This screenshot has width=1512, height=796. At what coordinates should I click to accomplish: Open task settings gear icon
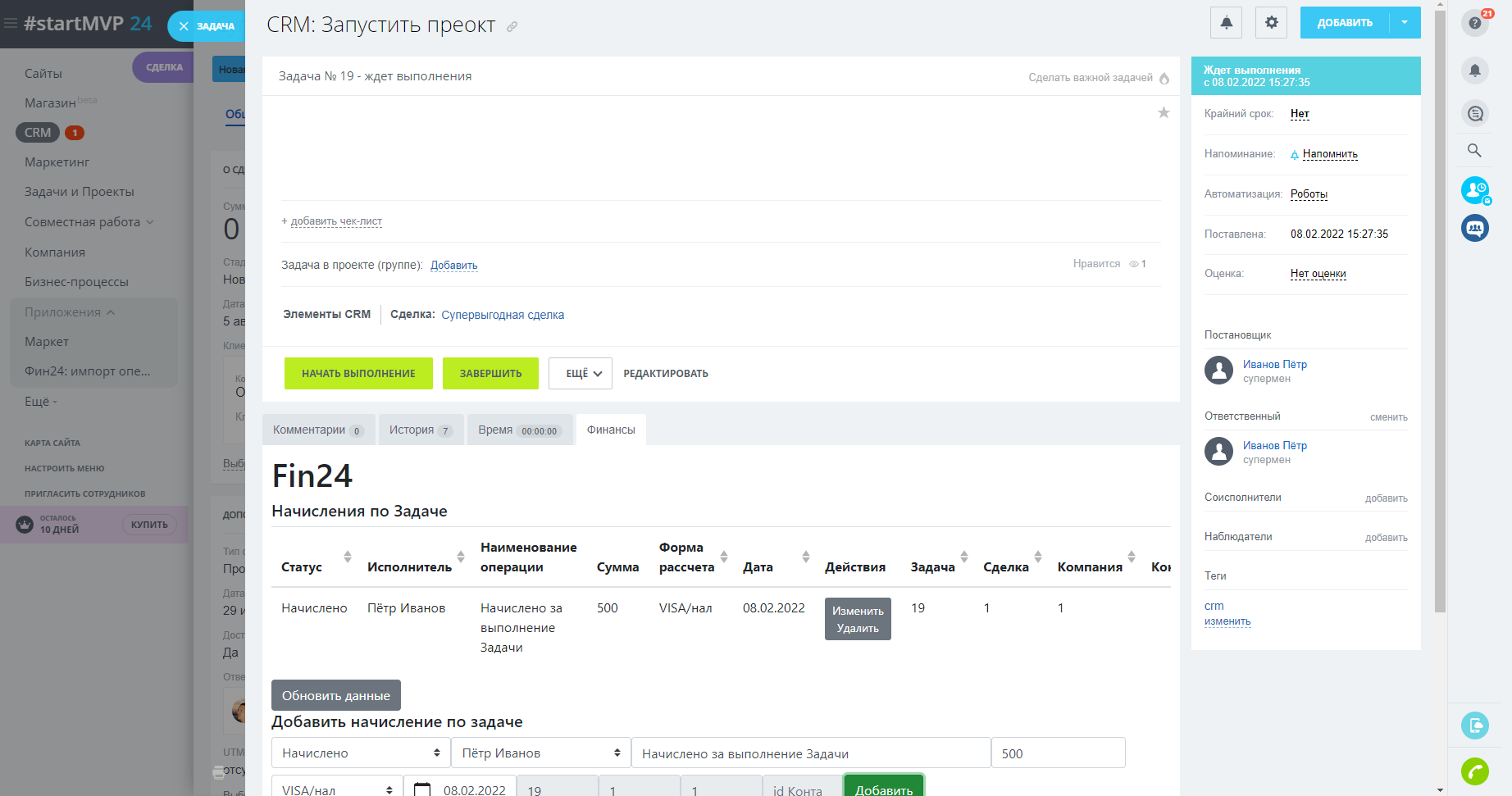[x=1271, y=23]
